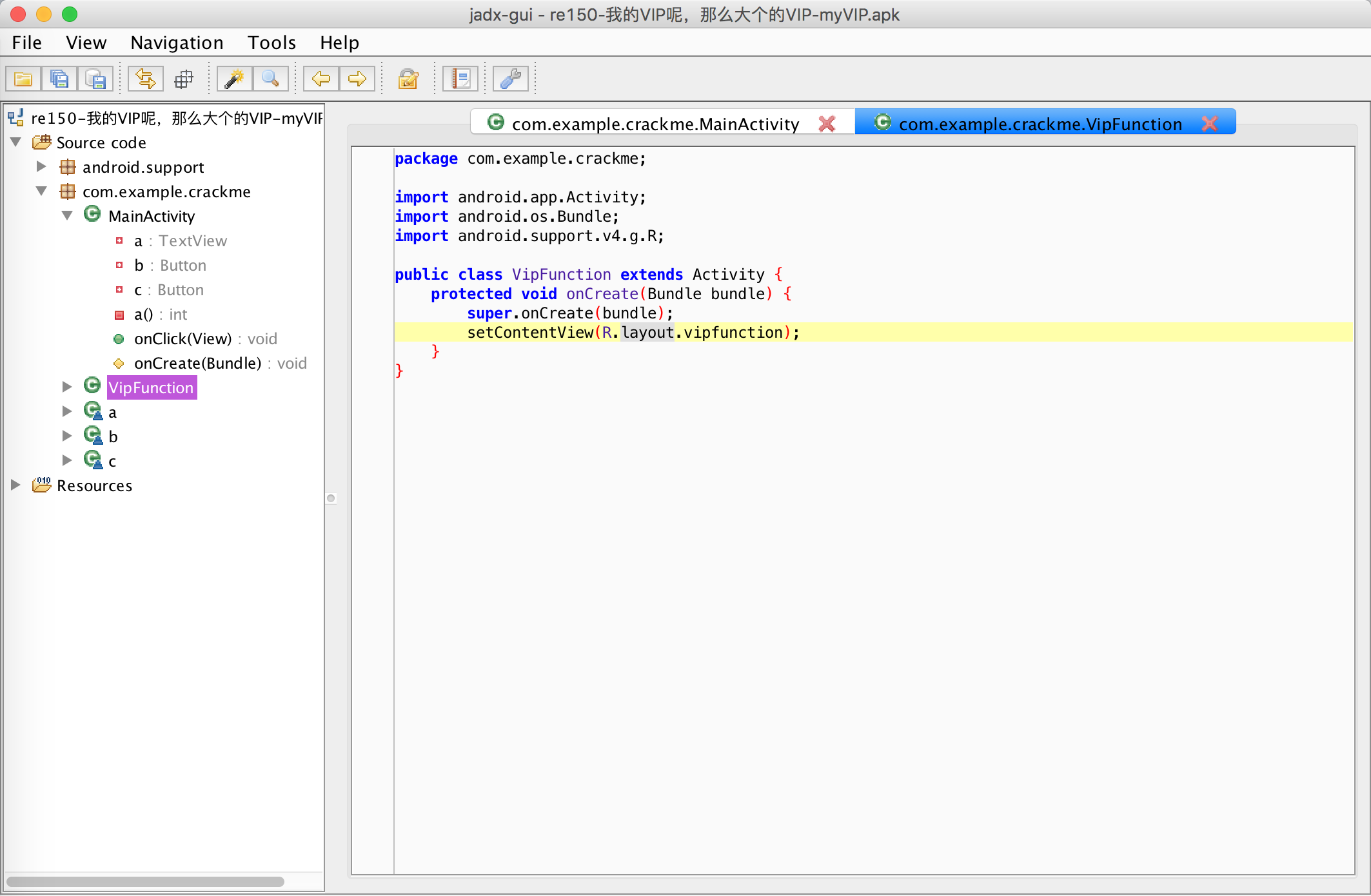Click the Open file toolbar icon
The image size is (1371, 896).
point(23,79)
